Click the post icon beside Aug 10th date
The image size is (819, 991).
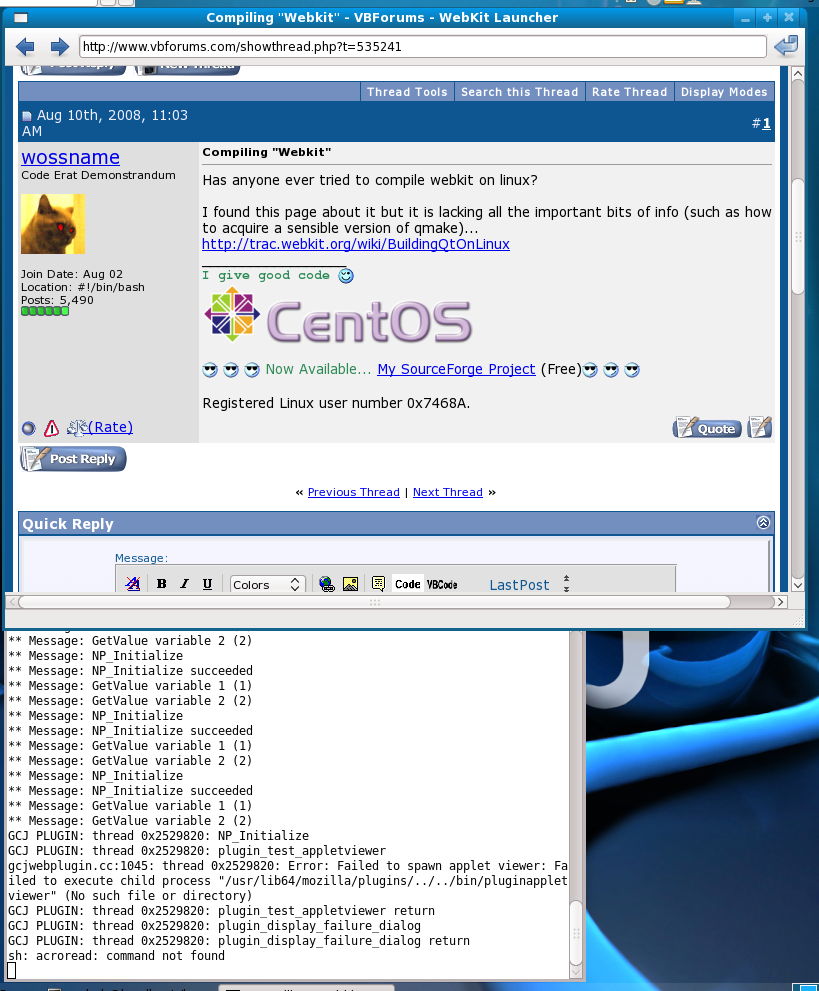click(x=27, y=116)
